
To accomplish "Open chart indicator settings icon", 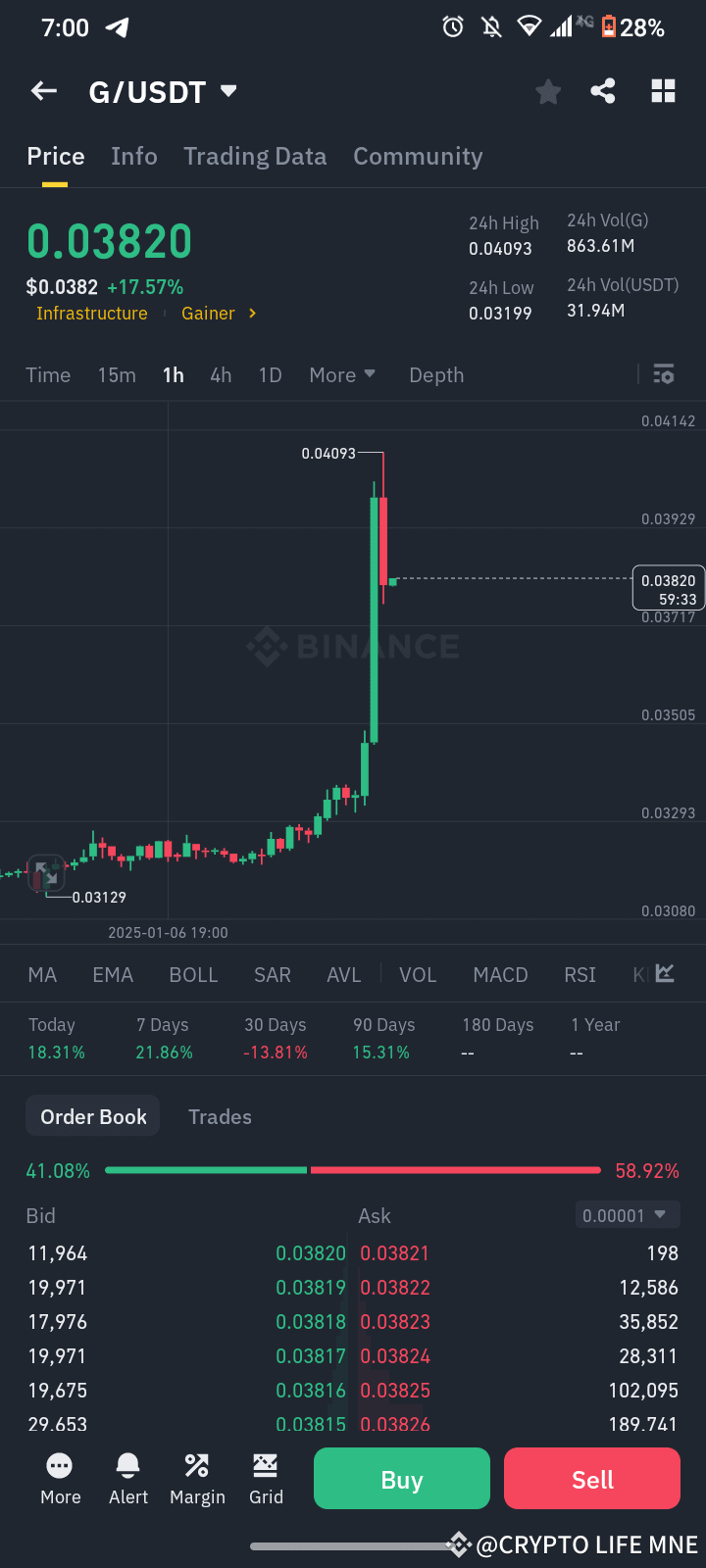I will click(664, 374).
